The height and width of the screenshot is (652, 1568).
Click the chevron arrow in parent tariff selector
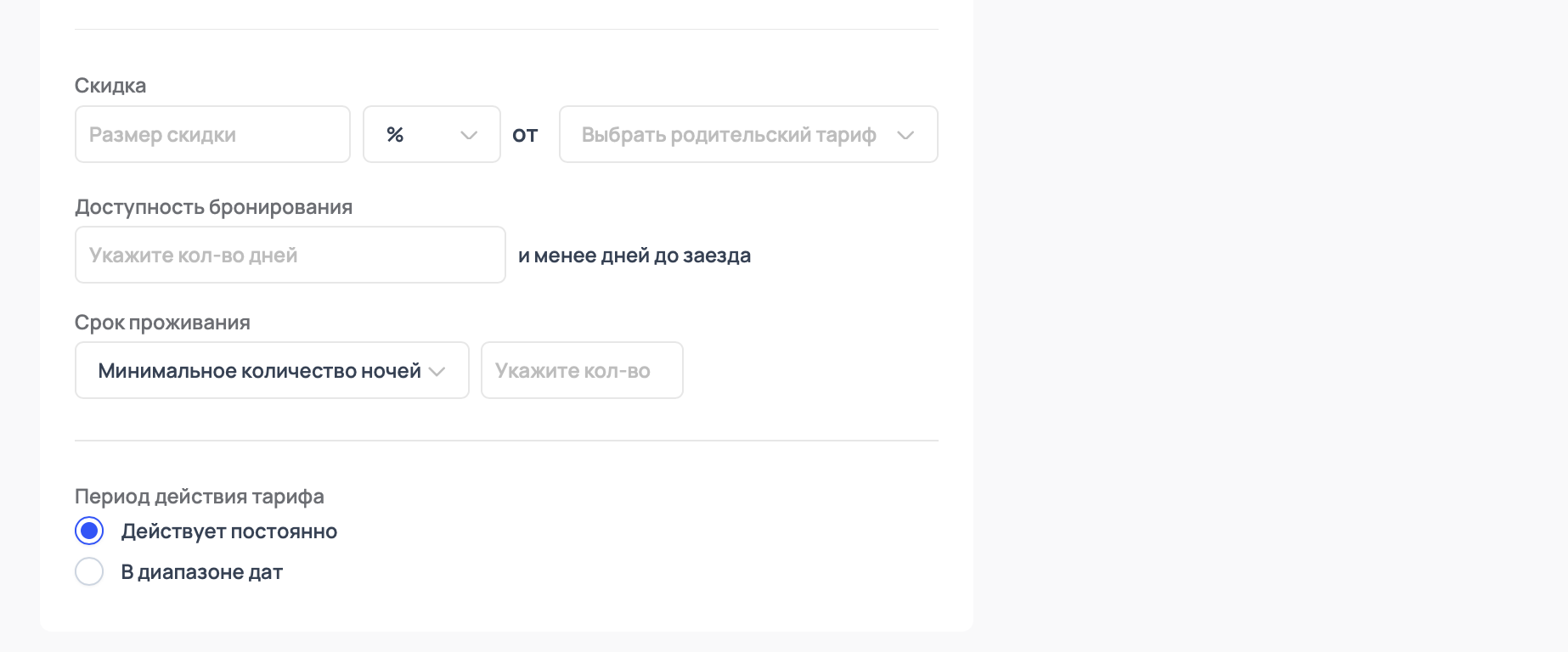pos(905,135)
